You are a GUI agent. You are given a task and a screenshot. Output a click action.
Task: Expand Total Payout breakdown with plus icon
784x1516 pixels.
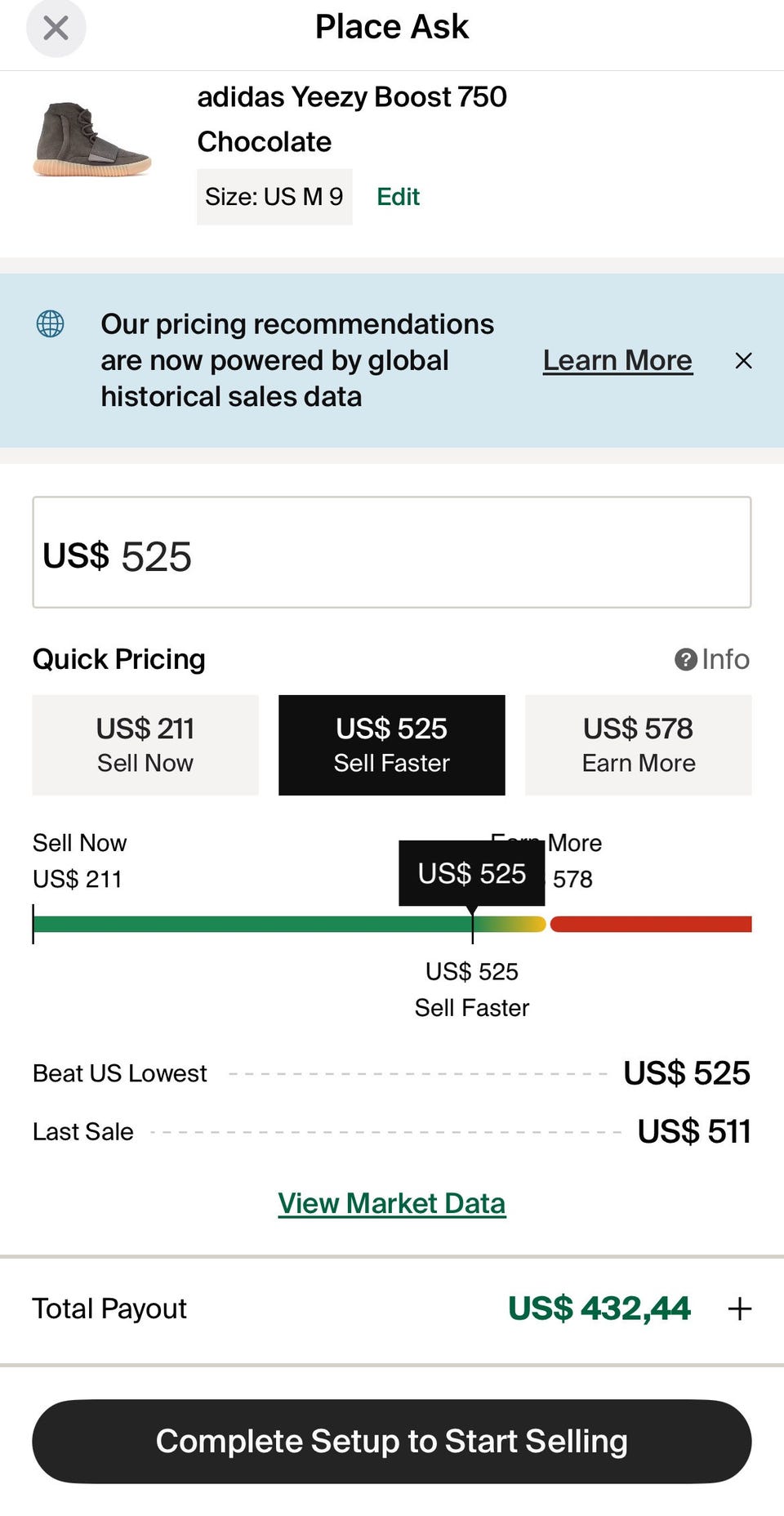(740, 1309)
